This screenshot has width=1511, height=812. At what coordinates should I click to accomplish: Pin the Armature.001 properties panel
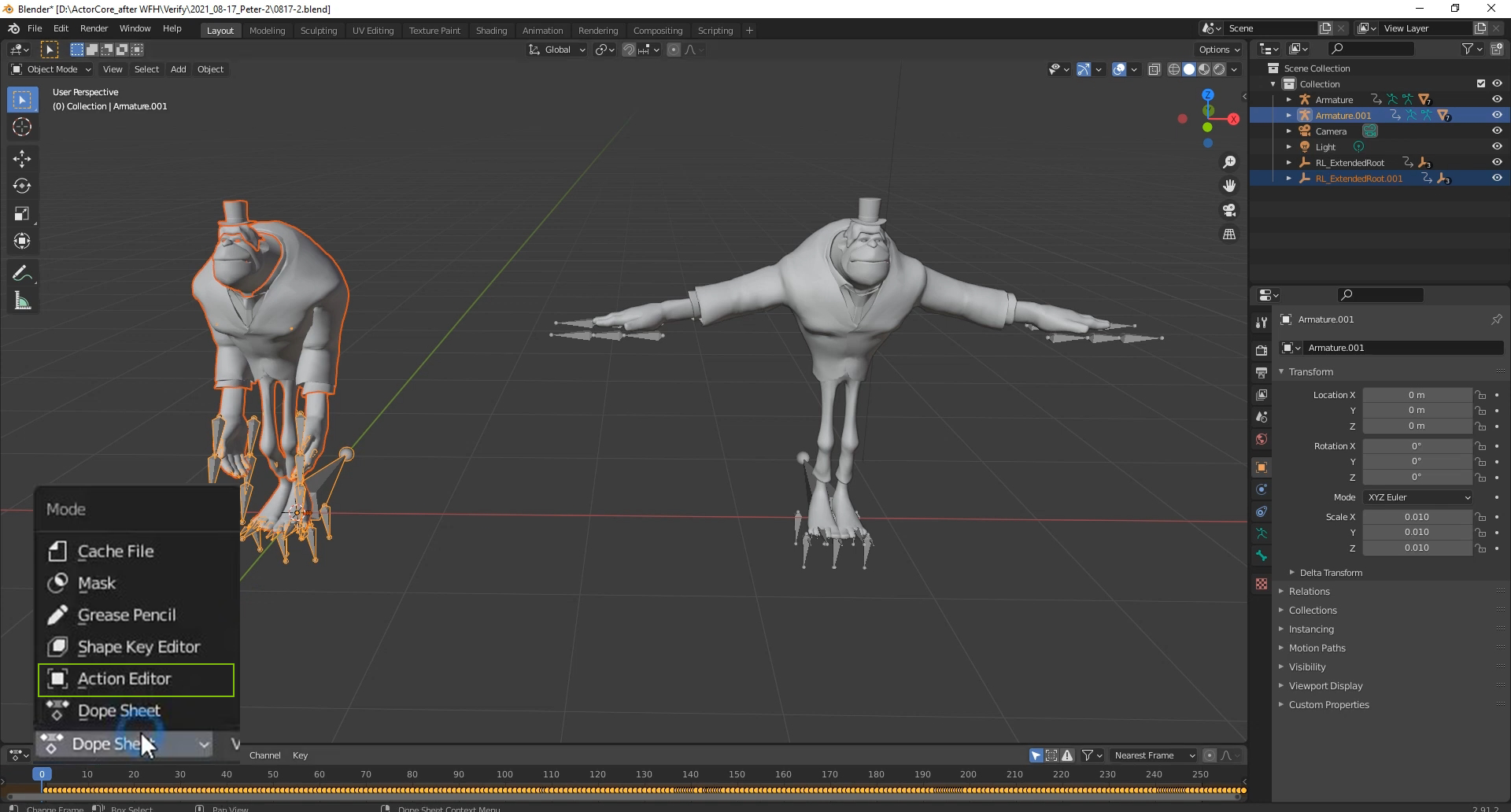tap(1496, 319)
